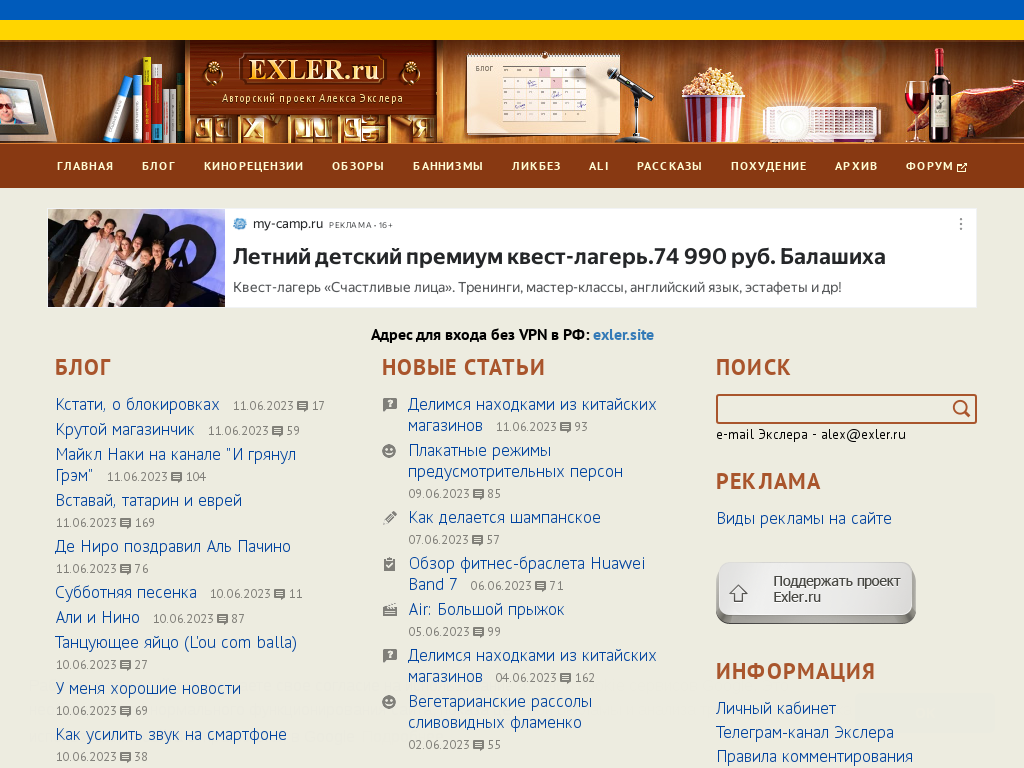This screenshot has height=768, width=1024.
Task: Open 'Обзор фитнес-браслета Huawei Band 7'
Action: 526,574
